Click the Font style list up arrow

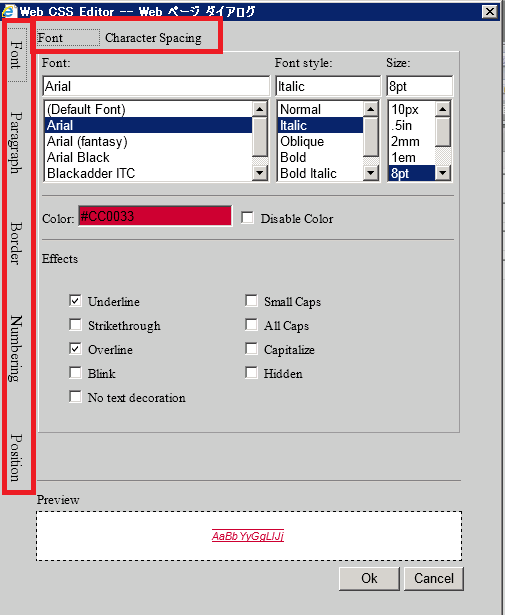coord(371,109)
